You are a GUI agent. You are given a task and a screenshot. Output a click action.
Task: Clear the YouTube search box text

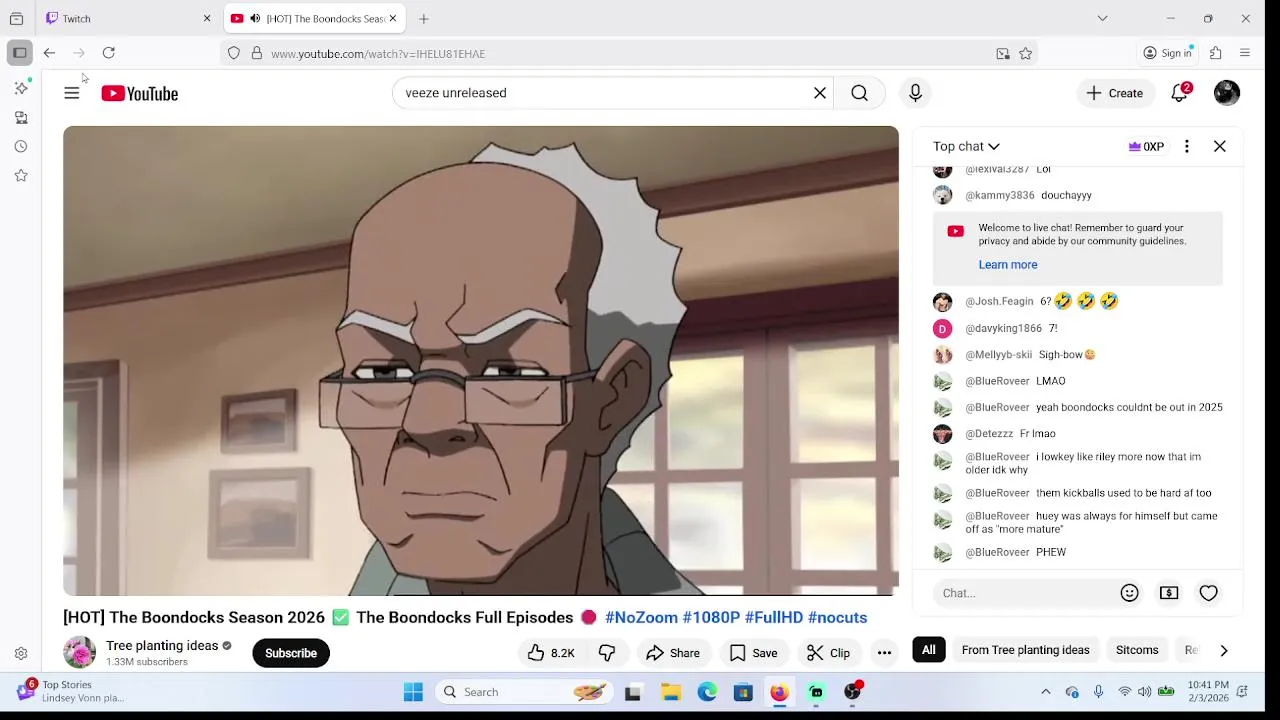(820, 93)
